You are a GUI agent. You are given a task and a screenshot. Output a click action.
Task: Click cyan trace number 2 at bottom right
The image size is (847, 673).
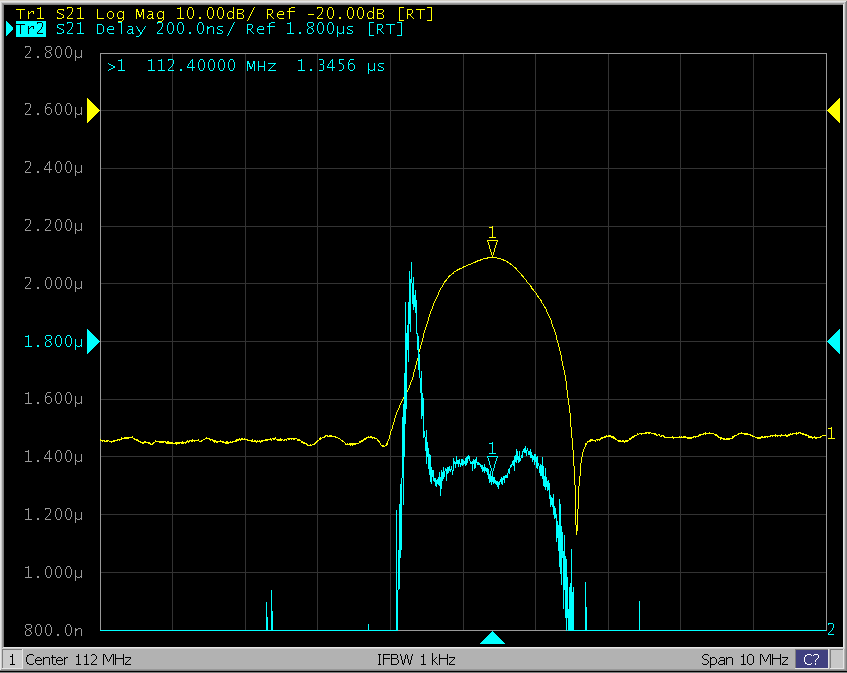tap(830, 629)
